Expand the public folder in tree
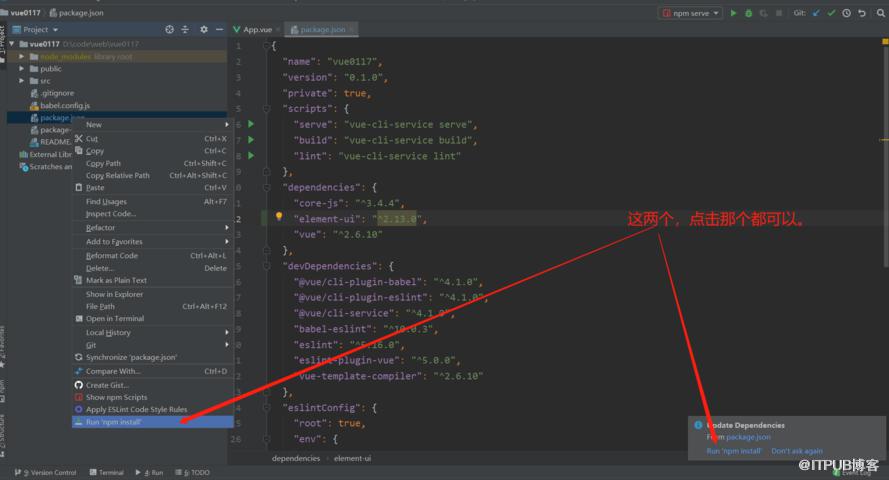 pos(22,69)
